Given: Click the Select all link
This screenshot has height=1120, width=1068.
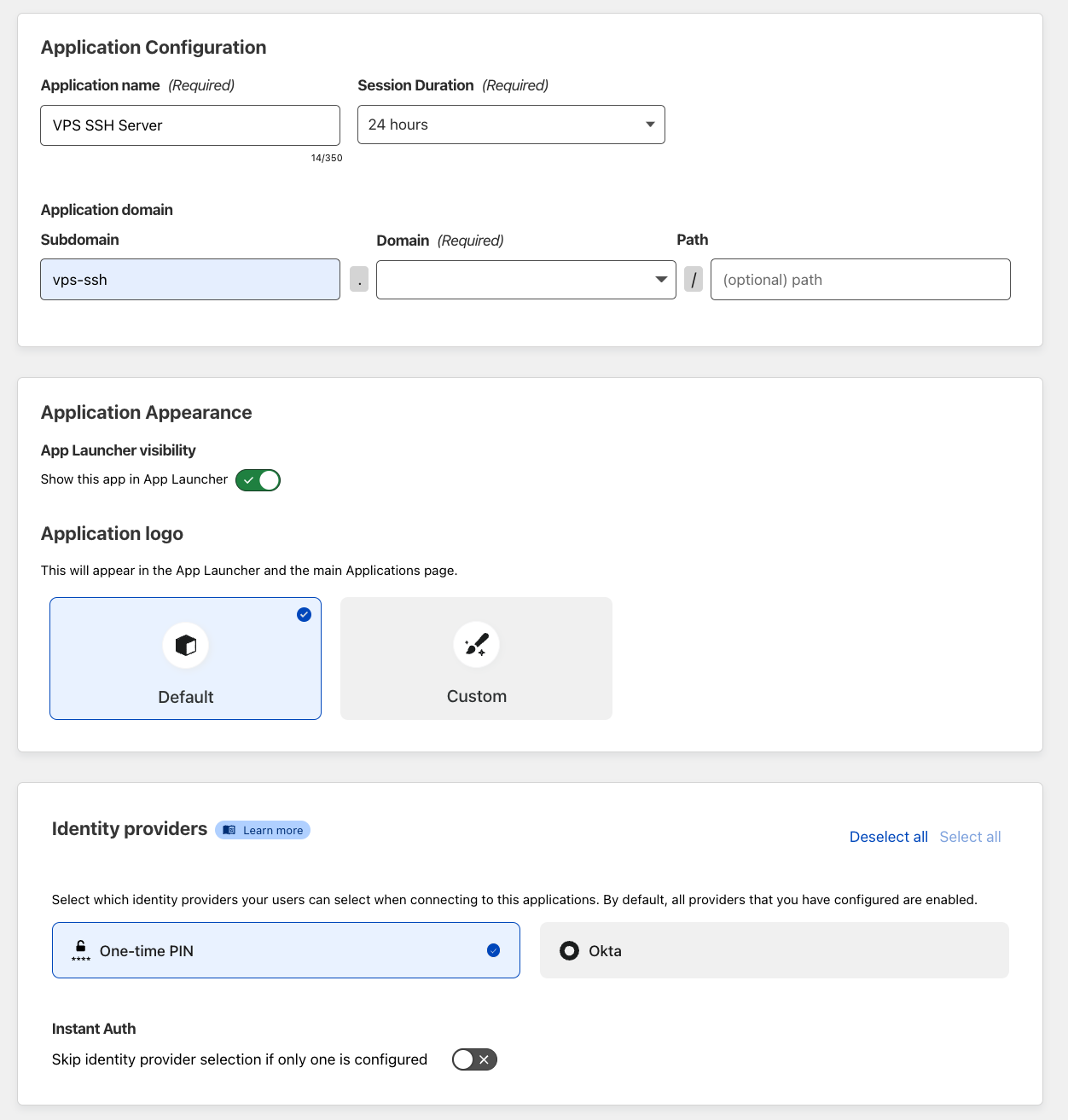Looking at the screenshot, I should (970, 837).
